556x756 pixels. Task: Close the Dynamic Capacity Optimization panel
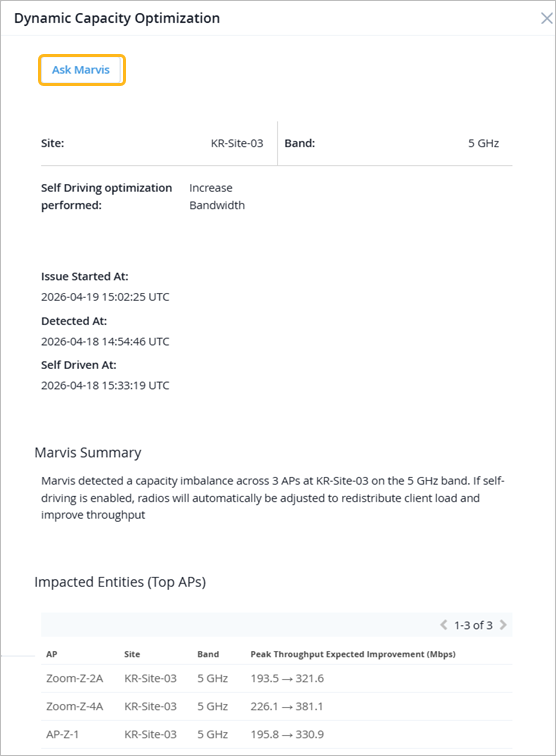pyautogui.click(x=546, y=18)
